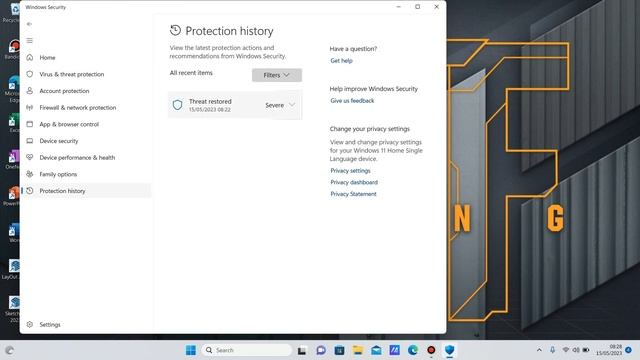The height and width of the screenshot is (360, 640).
Task: Open the Recycle Bin desktop icon
Action: click(14, 12)
